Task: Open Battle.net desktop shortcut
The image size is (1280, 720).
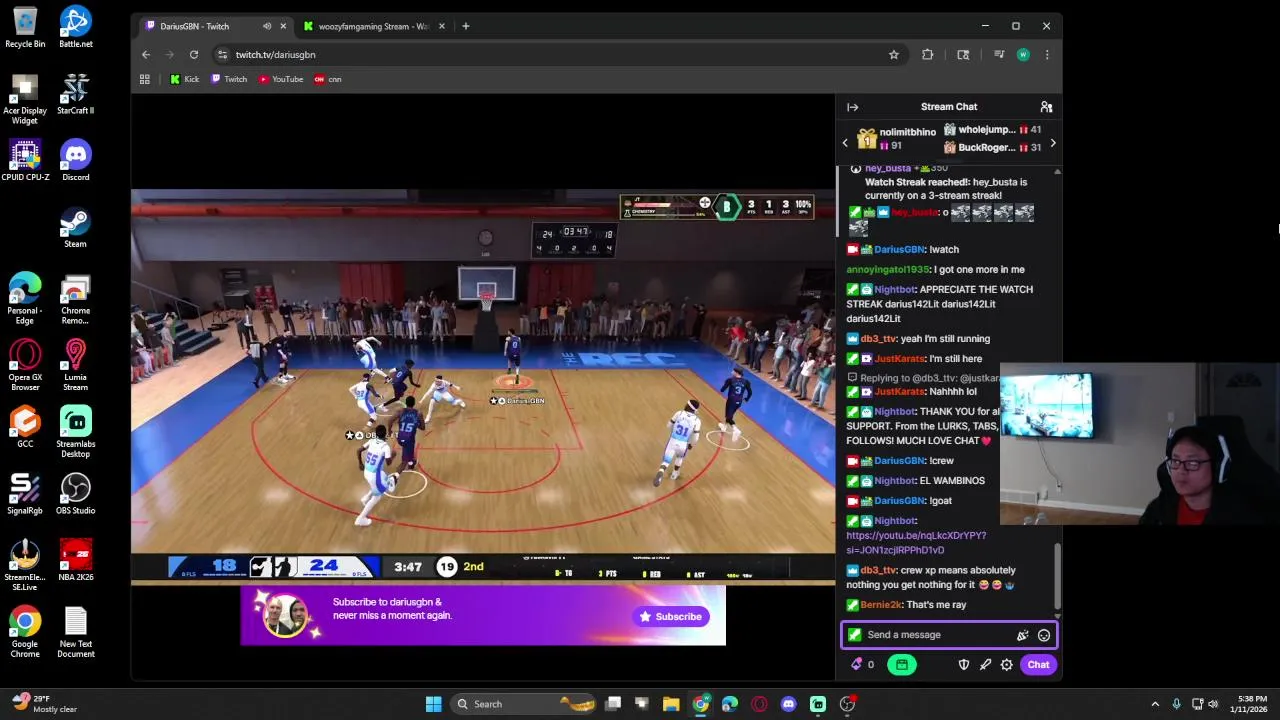Action: tap(76, 27)
